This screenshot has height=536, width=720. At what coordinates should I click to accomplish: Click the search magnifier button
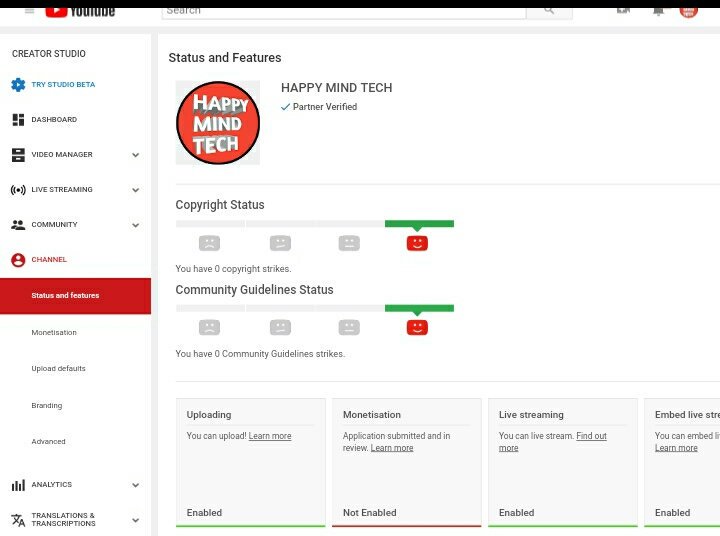coord(549,11)
